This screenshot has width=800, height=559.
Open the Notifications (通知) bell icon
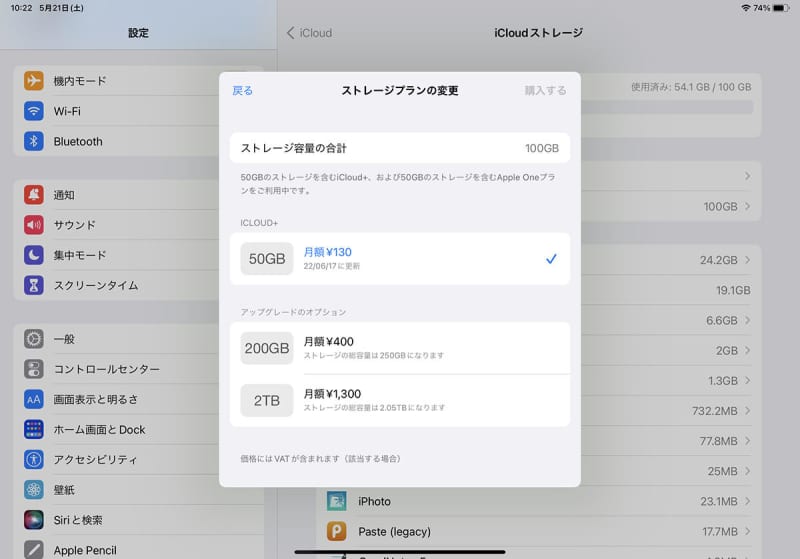click(34, 194)
